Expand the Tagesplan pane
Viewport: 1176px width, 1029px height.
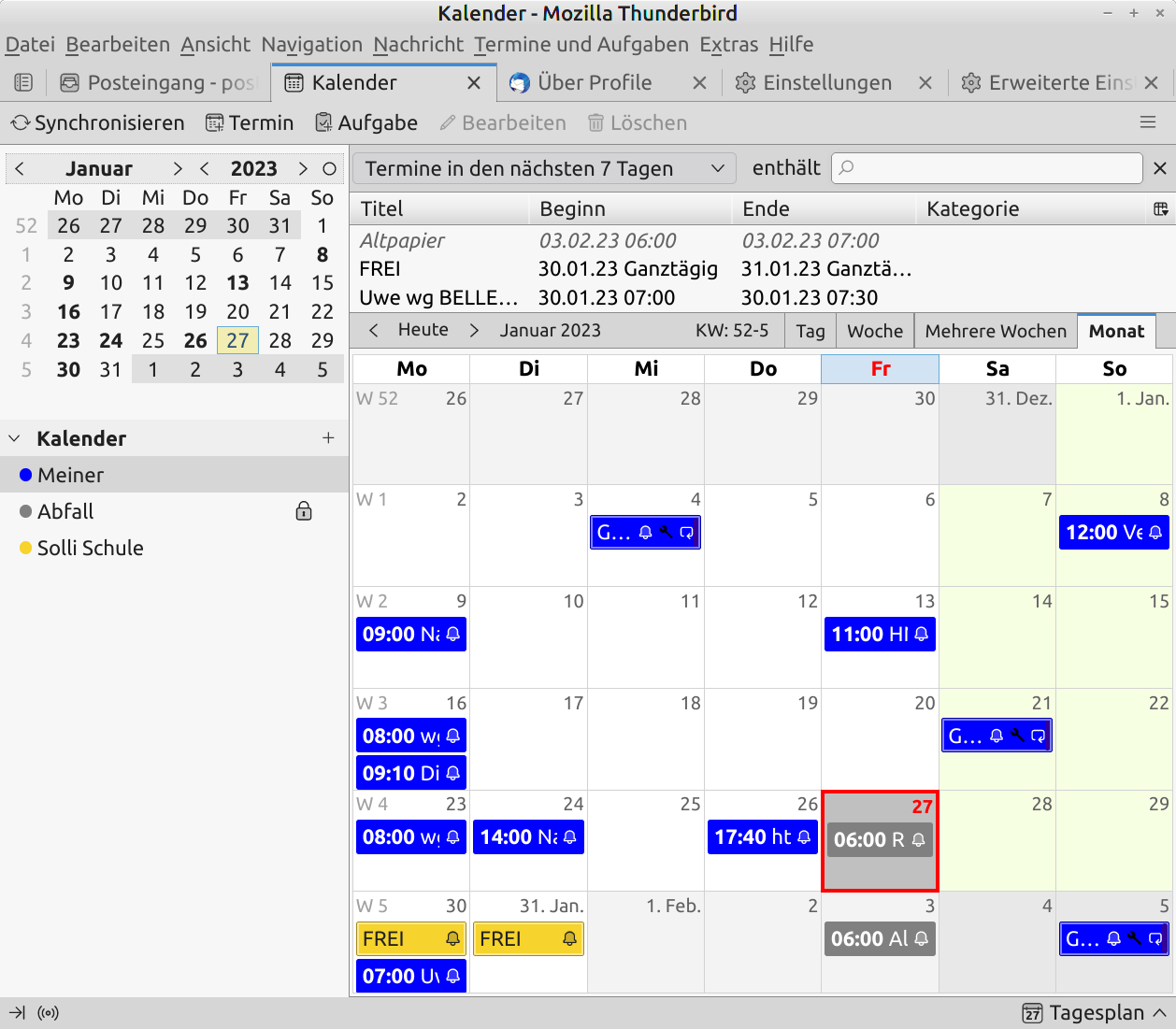click(x=1159, y=1013)
